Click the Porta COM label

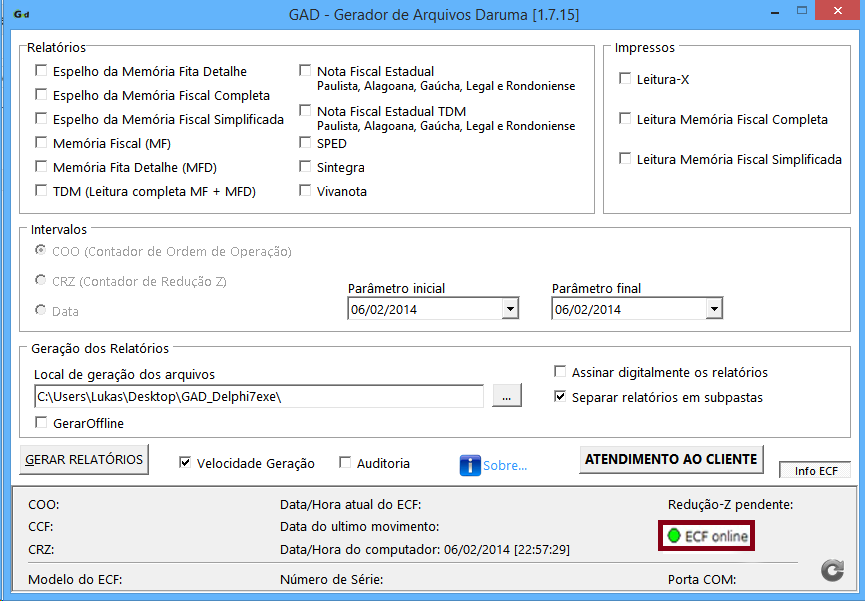702,579
